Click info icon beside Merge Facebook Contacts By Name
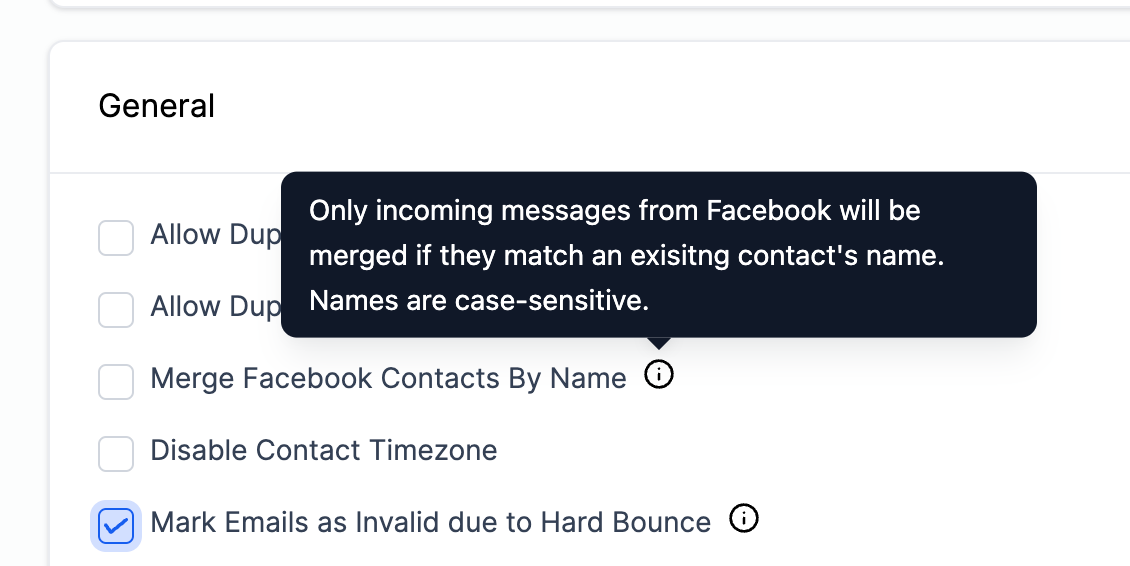The height and width of the screenshot is (566, 1130). [x=659, y=374]
